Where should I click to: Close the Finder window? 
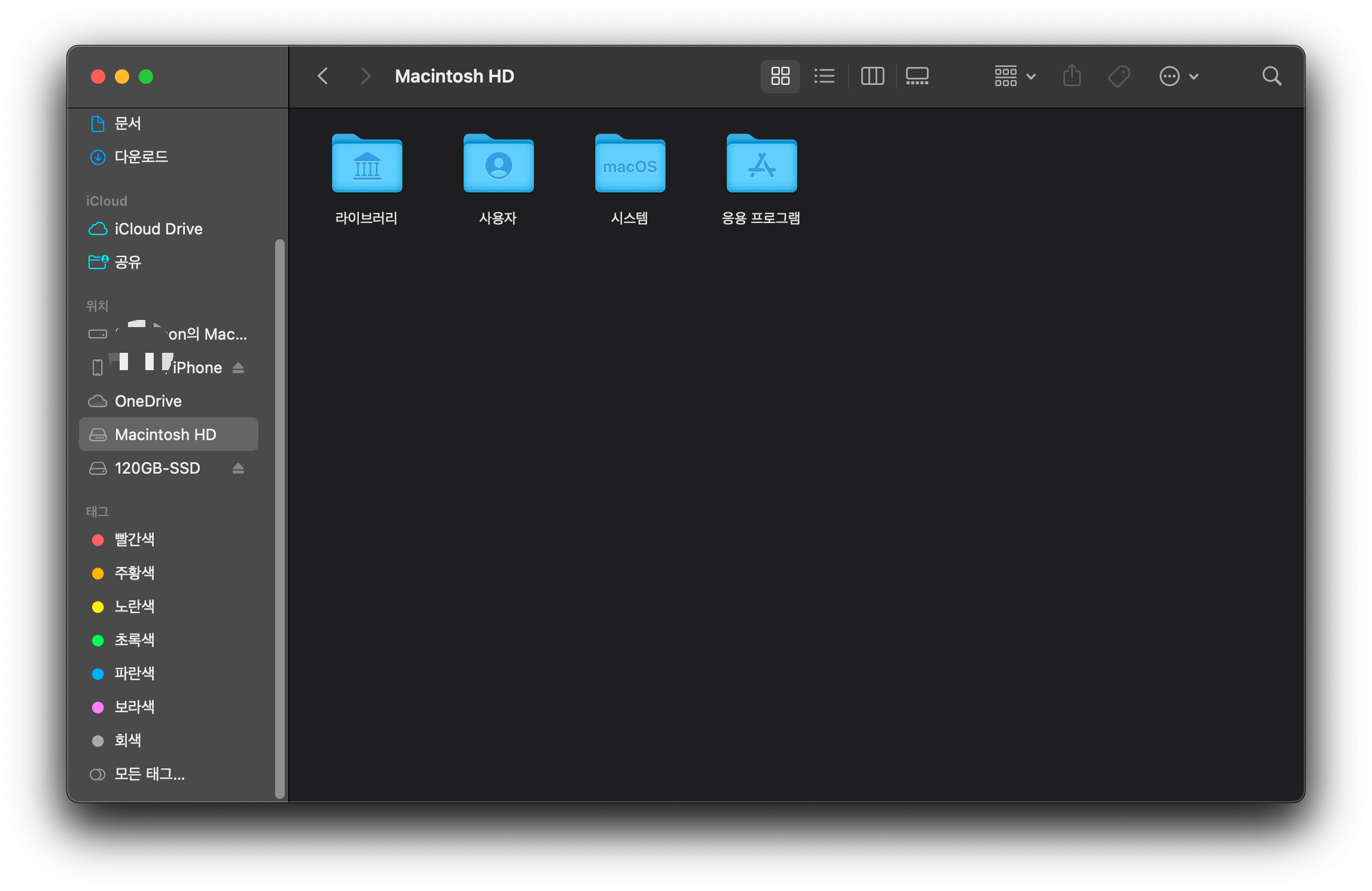pos(98,77)
